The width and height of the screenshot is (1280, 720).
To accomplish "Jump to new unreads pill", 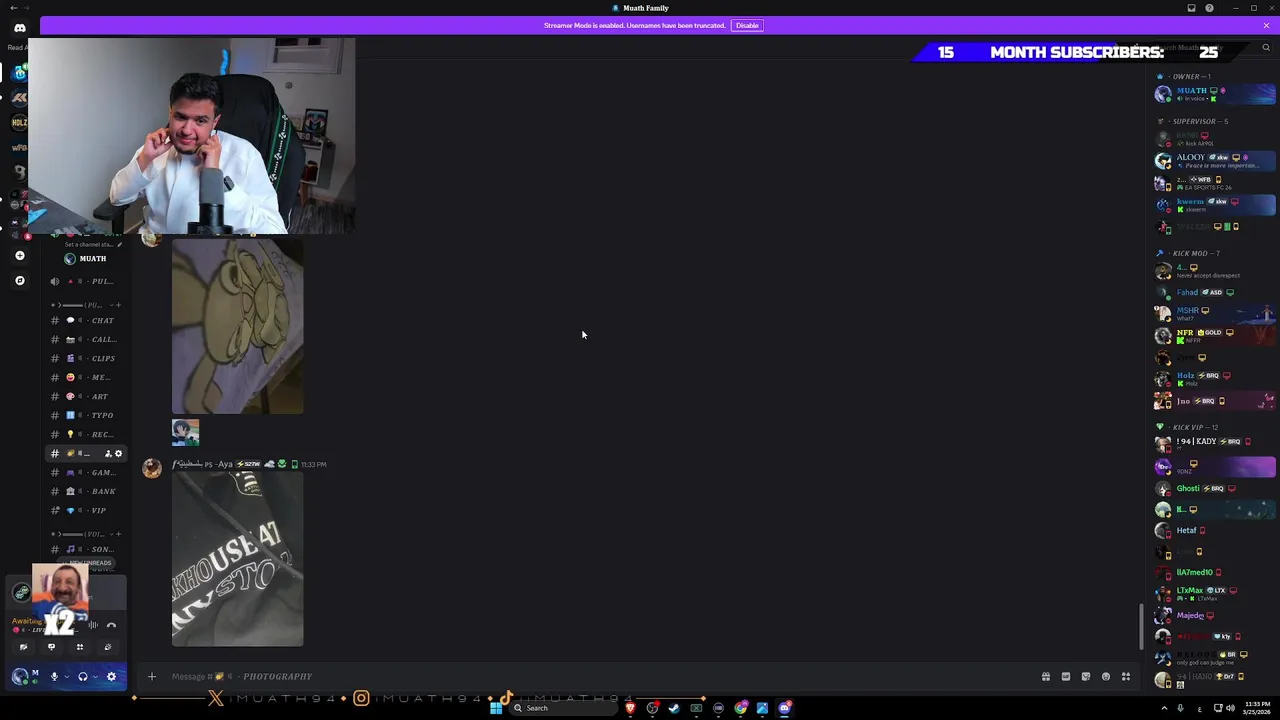I will click(88, 563).
